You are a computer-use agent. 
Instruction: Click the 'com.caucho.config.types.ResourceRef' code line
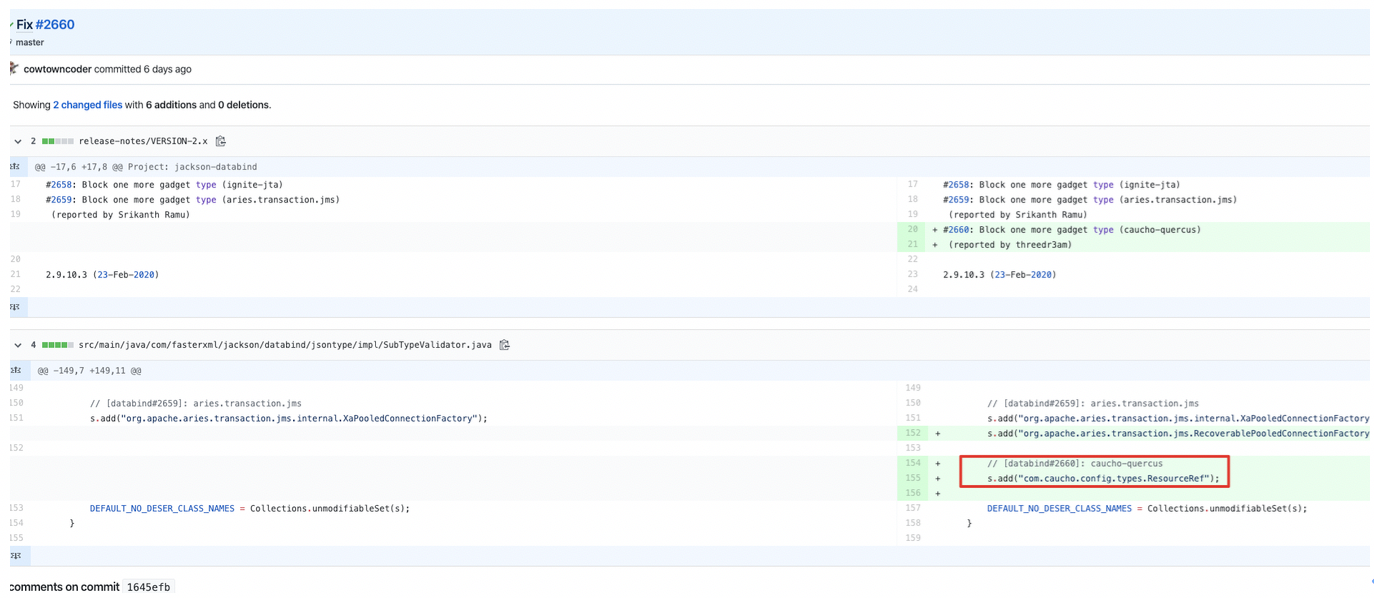click(x=1104, y=479)
